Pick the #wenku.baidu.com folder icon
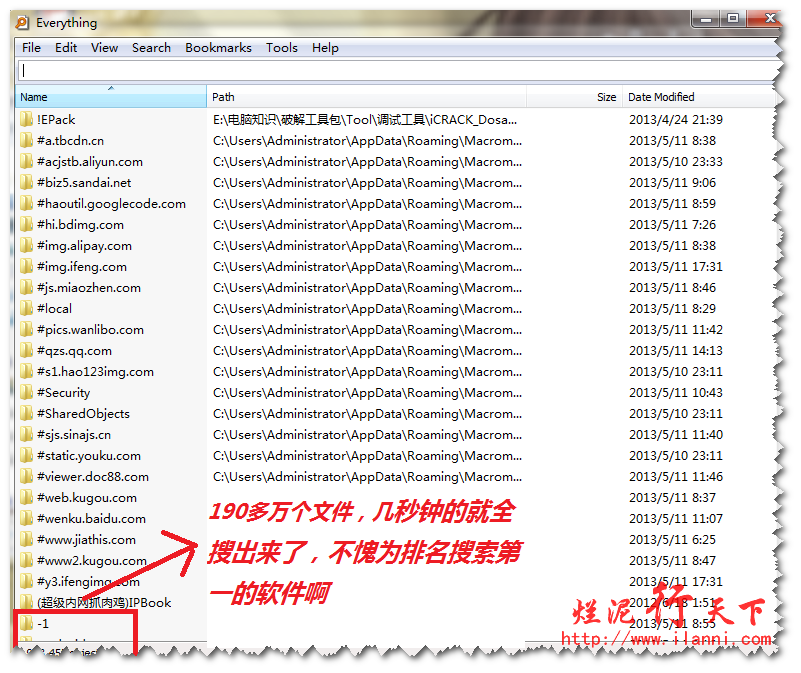Screen dimensions: 801x673 click(x=27, y=518)
